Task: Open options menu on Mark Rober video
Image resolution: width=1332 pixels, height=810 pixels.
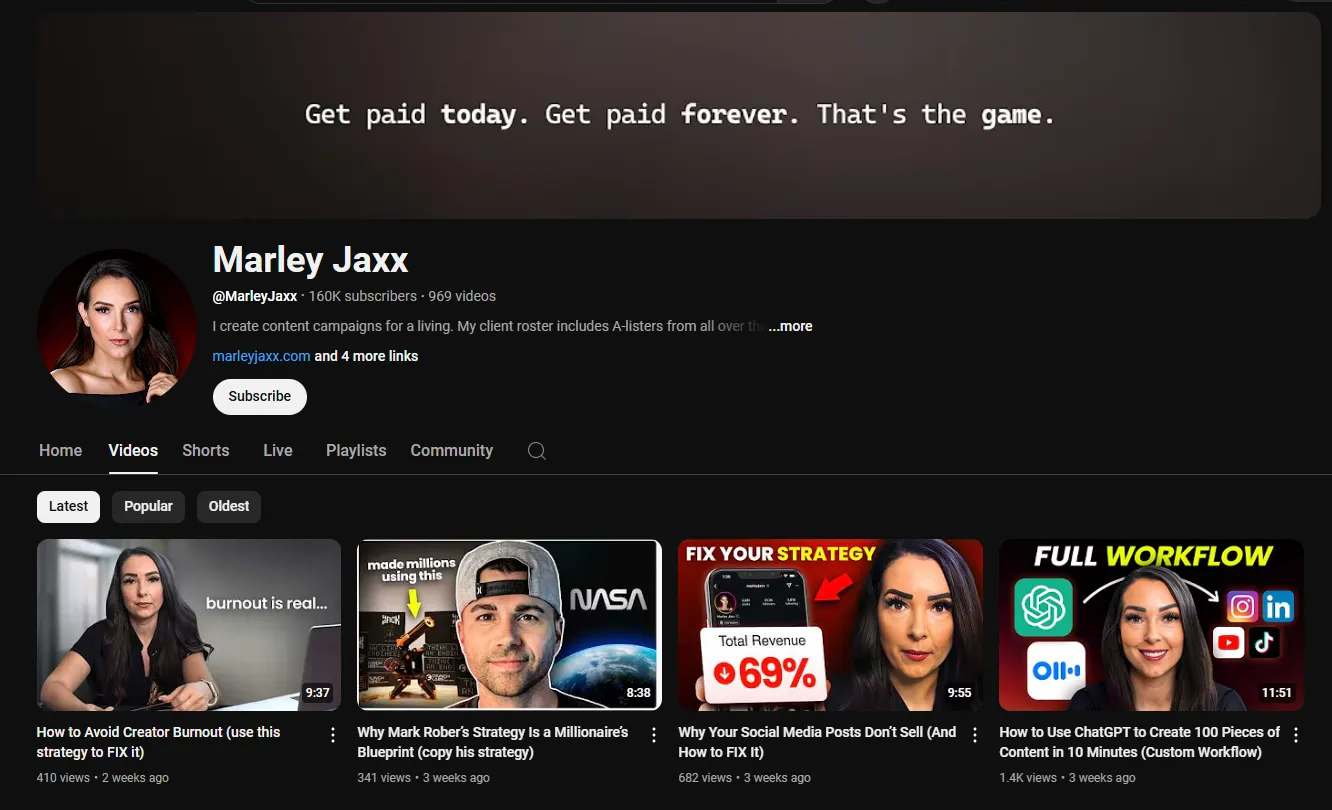Action: click(653, 733)
